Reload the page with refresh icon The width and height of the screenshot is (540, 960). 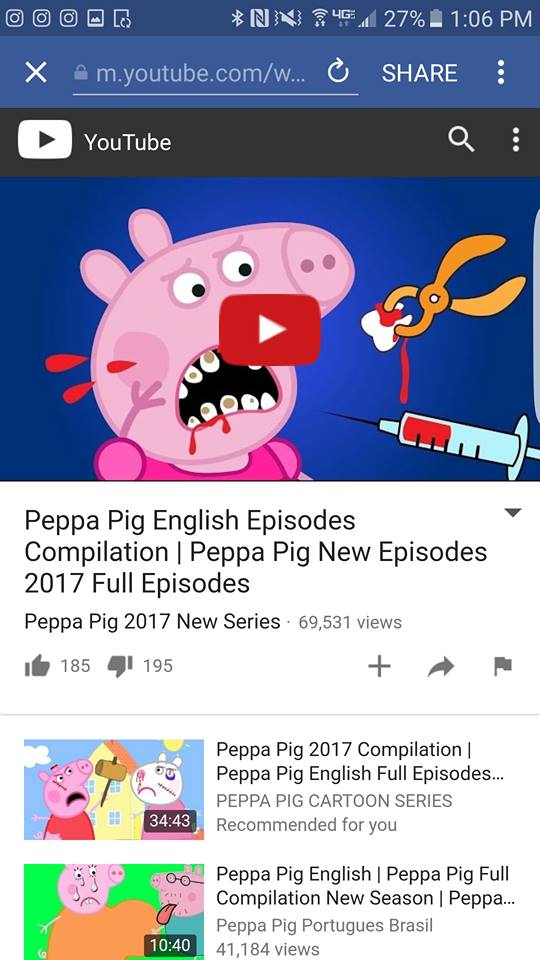pos(337,72)
